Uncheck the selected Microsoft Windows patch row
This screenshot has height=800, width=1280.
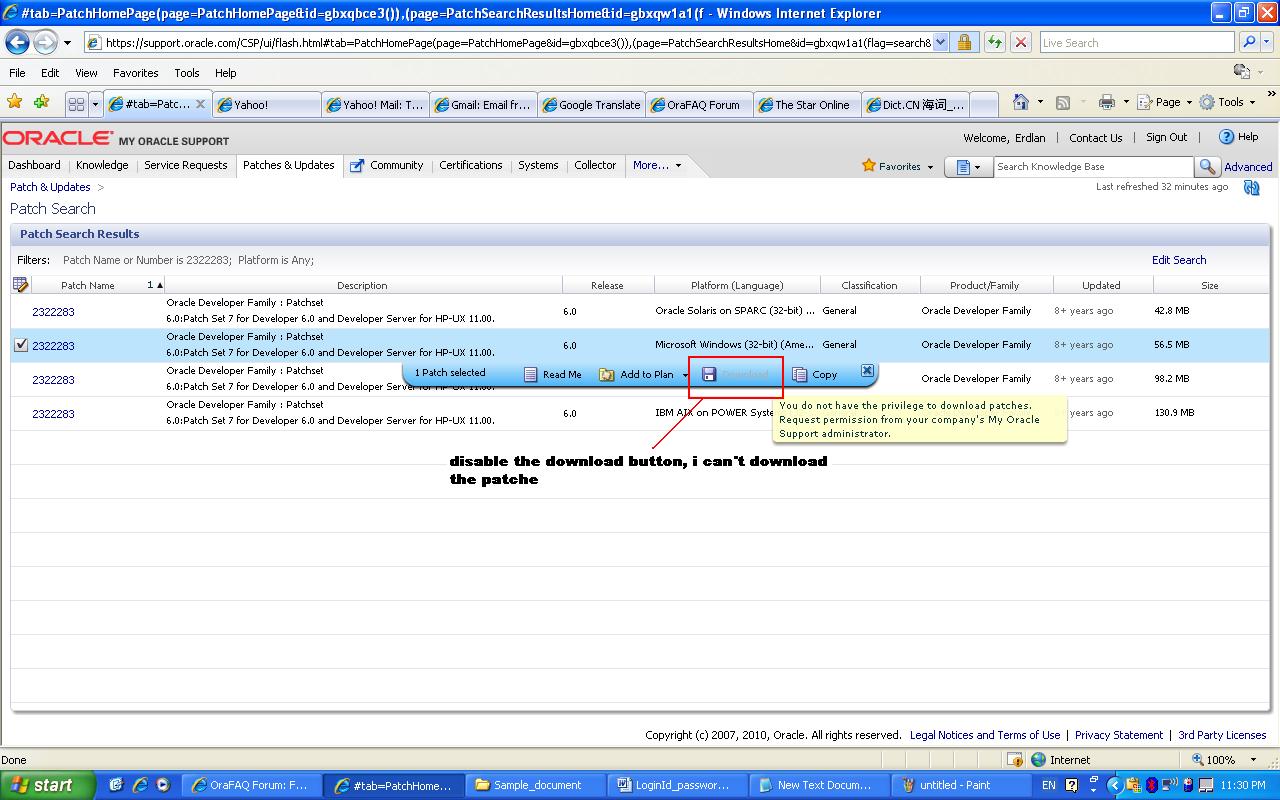click(21, 345)
